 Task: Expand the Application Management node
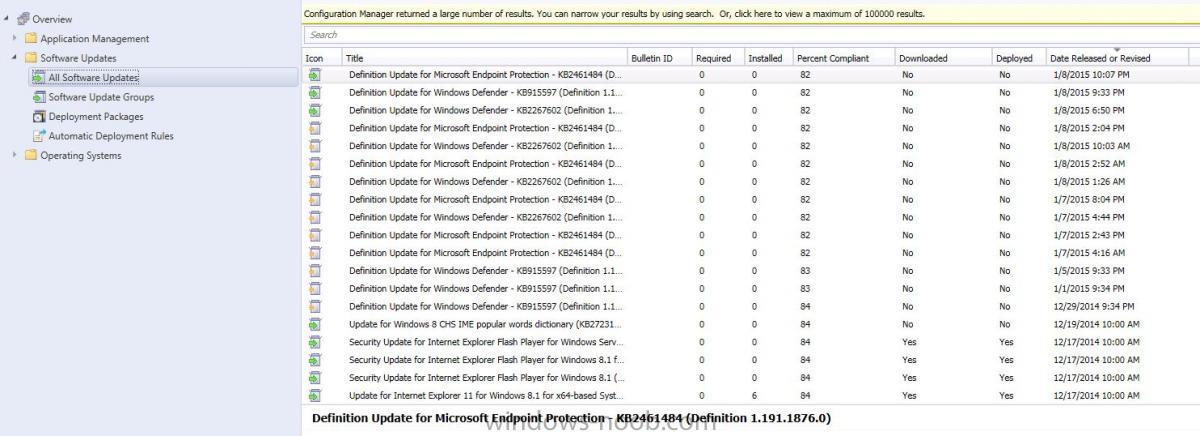[15, 38]
